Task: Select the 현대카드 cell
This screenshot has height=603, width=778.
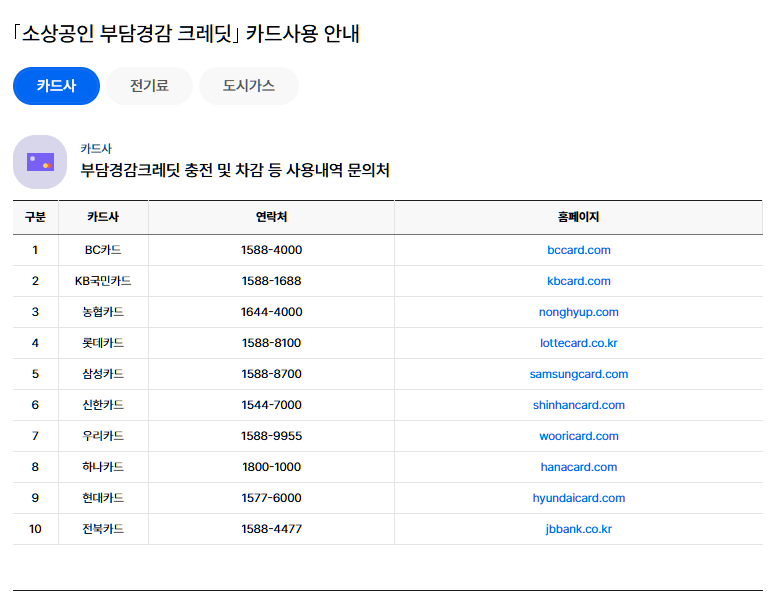Action: [x=103, y=498]
